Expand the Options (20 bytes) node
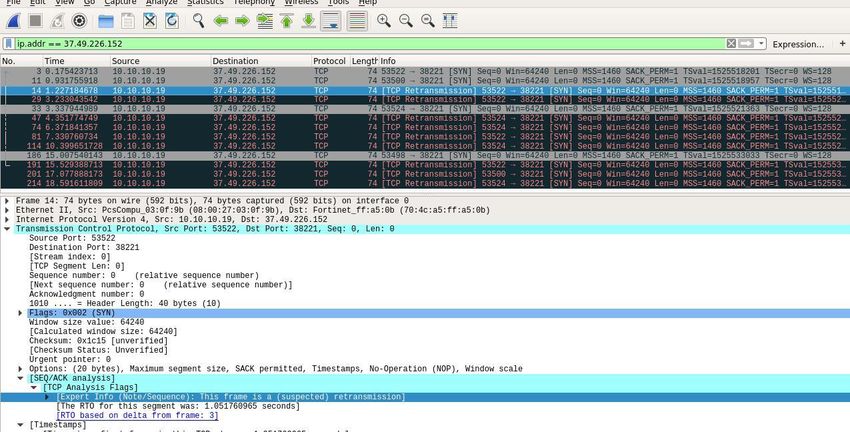This screenshot has width=850, height=432. [x=20, y=369]
